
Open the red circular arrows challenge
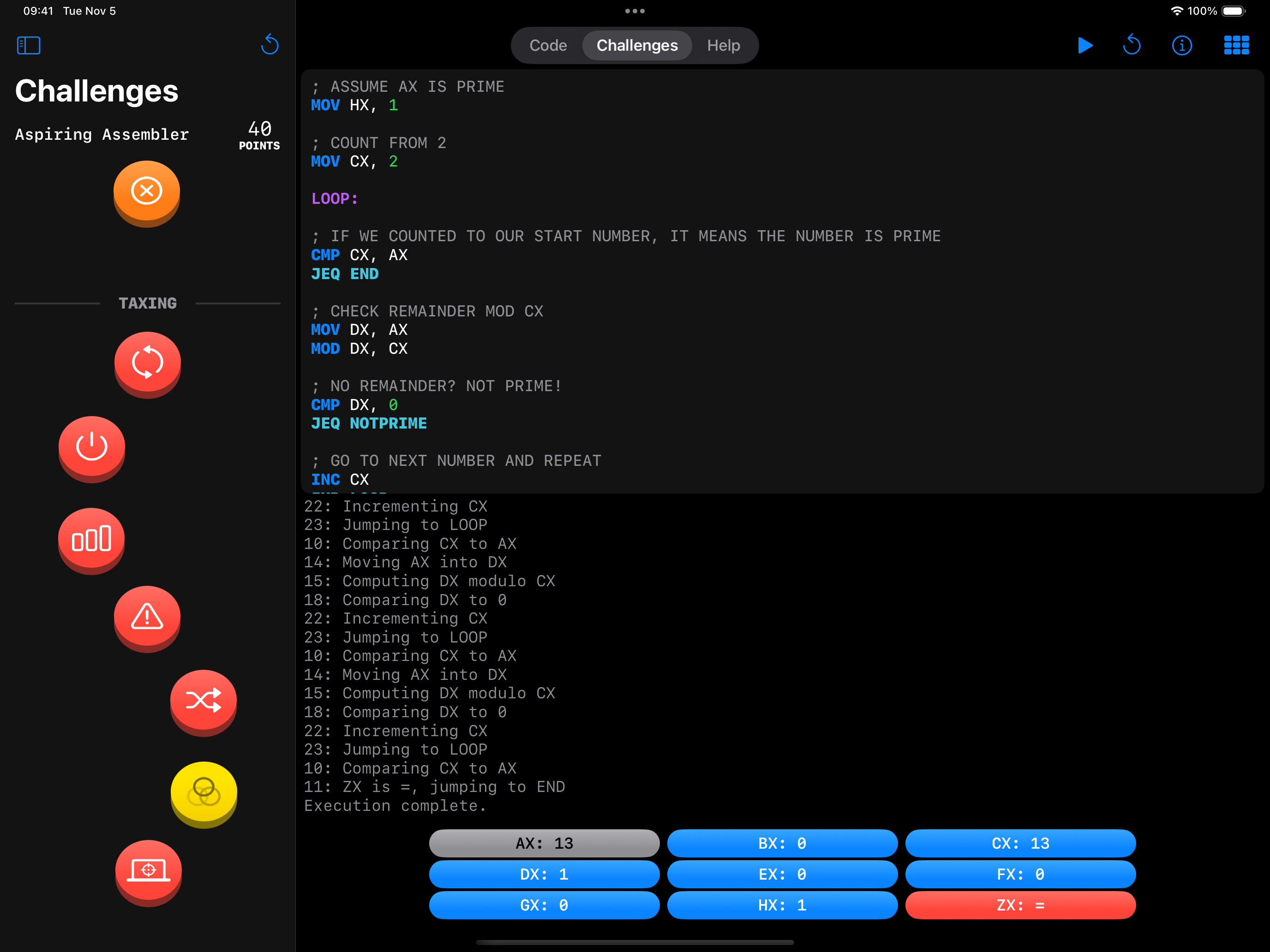(x=148, y=364)
